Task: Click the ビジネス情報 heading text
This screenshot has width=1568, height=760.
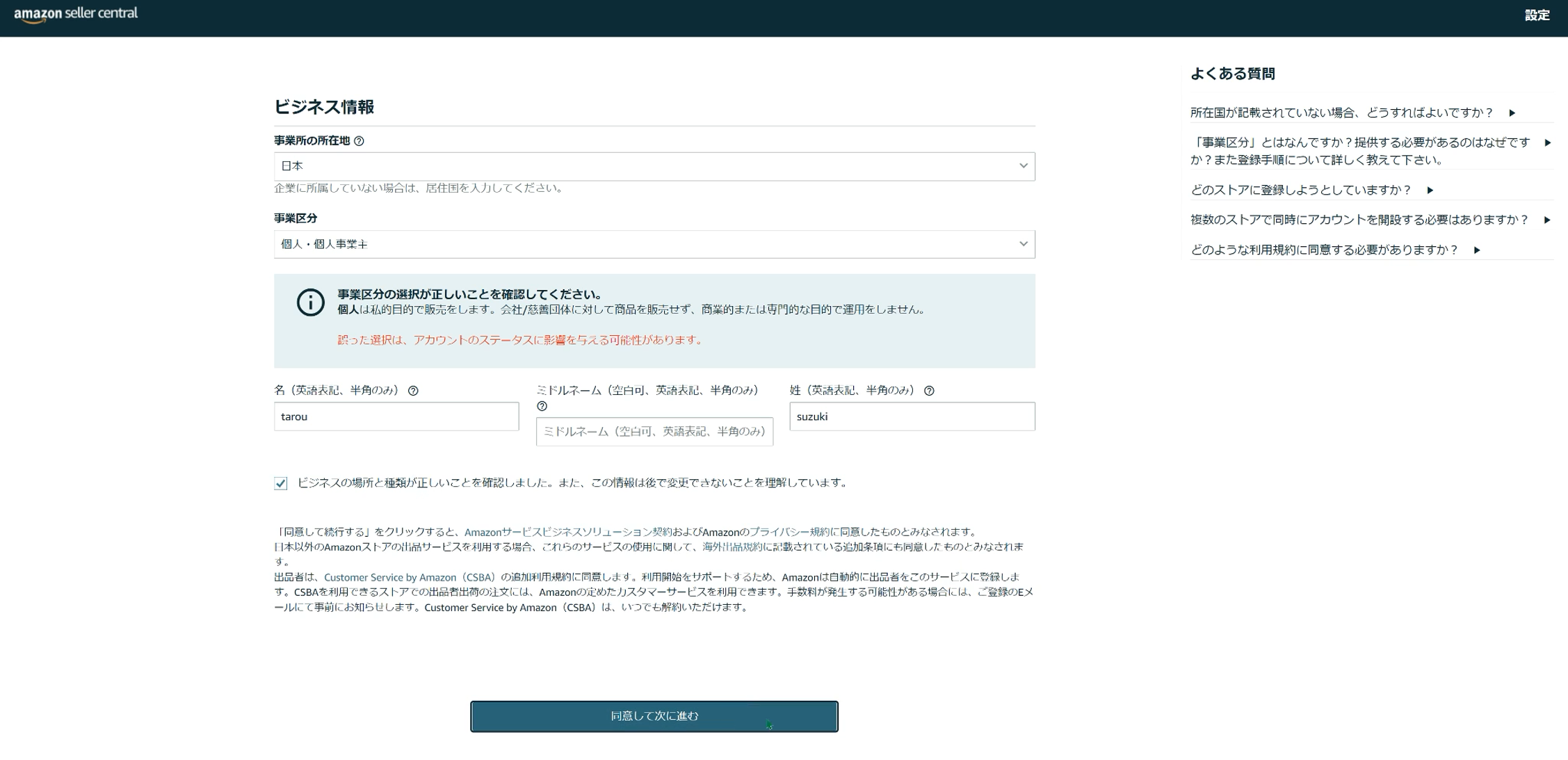Action: (324, 107)
